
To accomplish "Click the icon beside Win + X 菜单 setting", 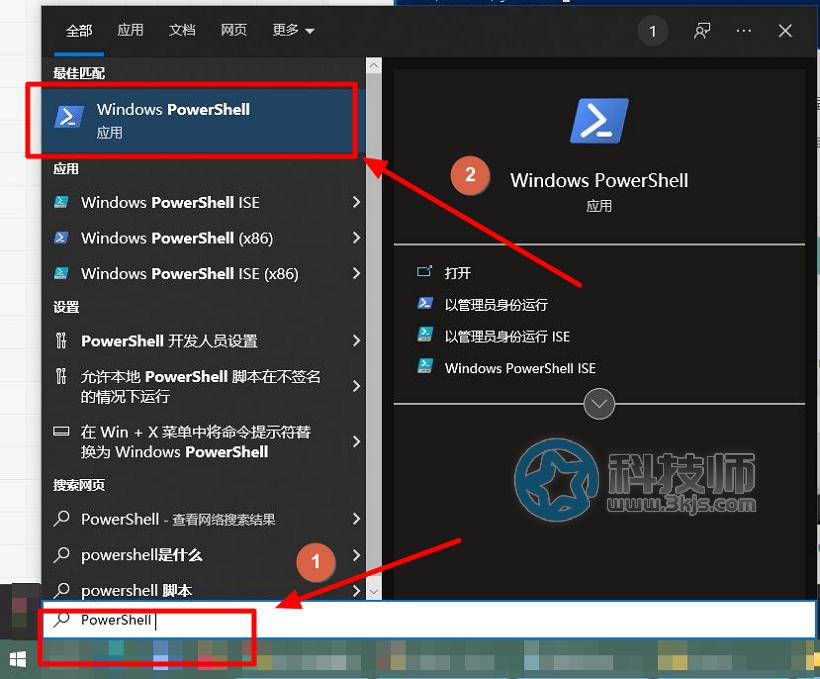I will coord(61,432).
